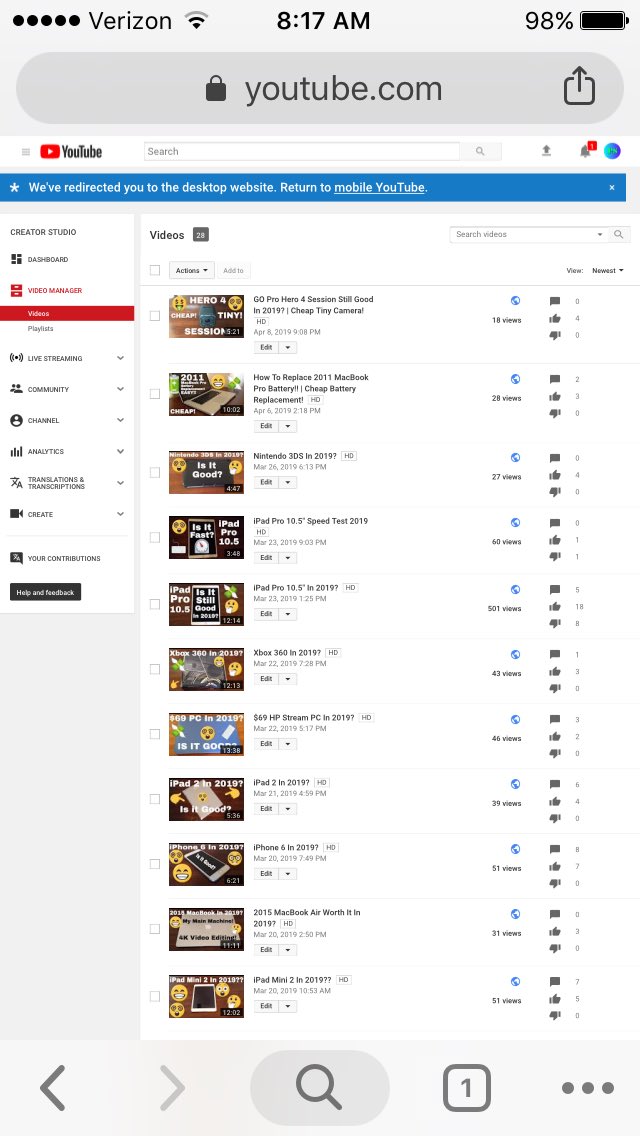Open the account avatar menu
This screenshot has height=1136, width=640.
(x=612, y=151)
